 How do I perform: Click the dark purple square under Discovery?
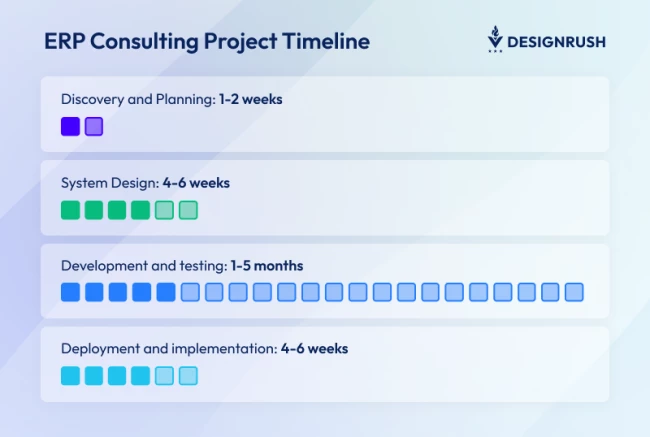click(70, 127)
